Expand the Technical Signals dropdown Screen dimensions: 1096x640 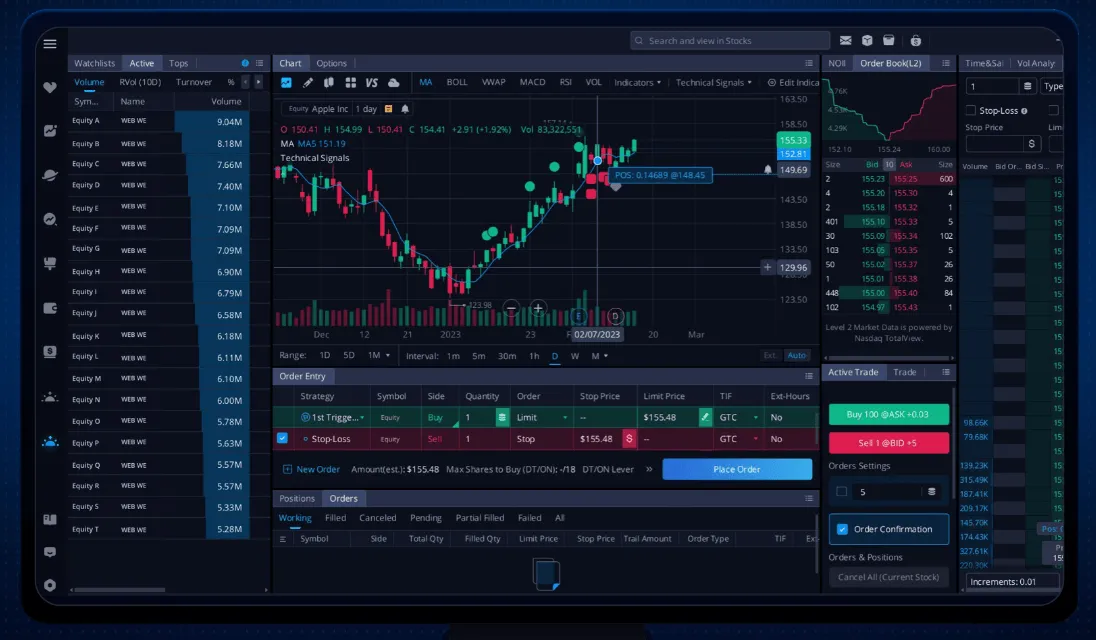click(713, 82)
